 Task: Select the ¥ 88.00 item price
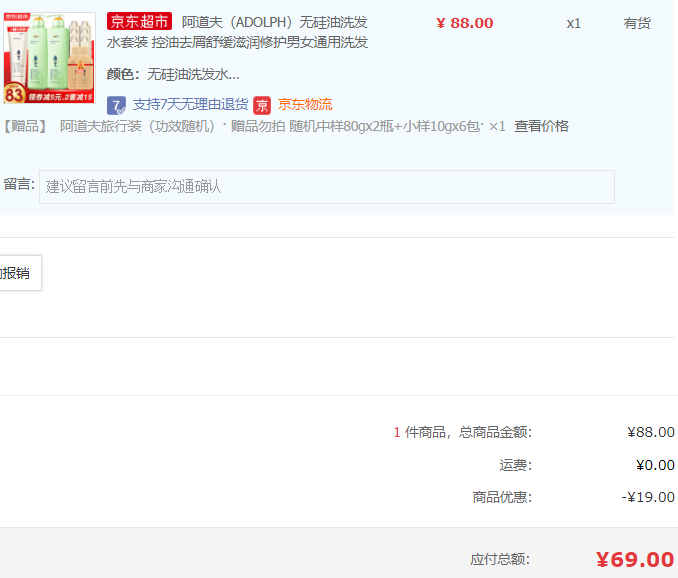[x=464, y=23]
